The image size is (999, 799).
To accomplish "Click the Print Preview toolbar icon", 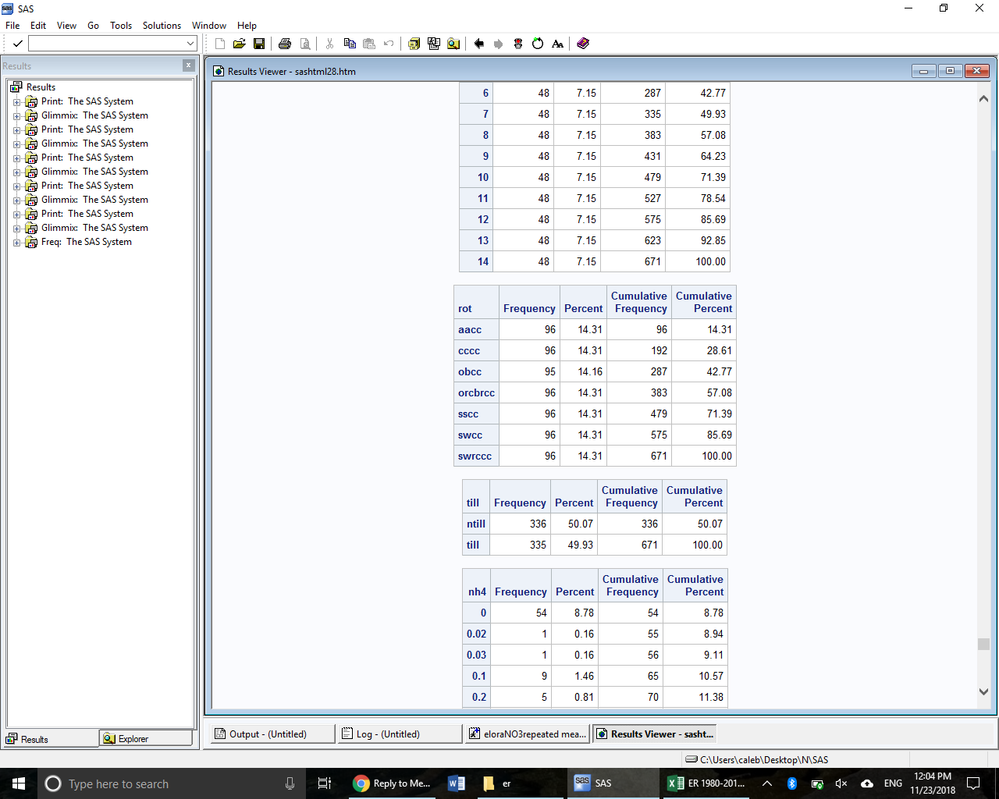I will (305, 43).
